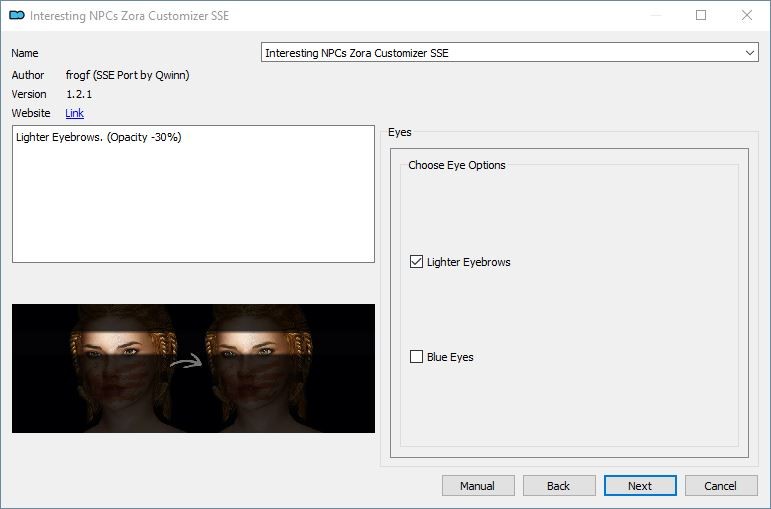
Task: Click author text frogf (SSE Port by Qwinn)
Action: point(127,75)
